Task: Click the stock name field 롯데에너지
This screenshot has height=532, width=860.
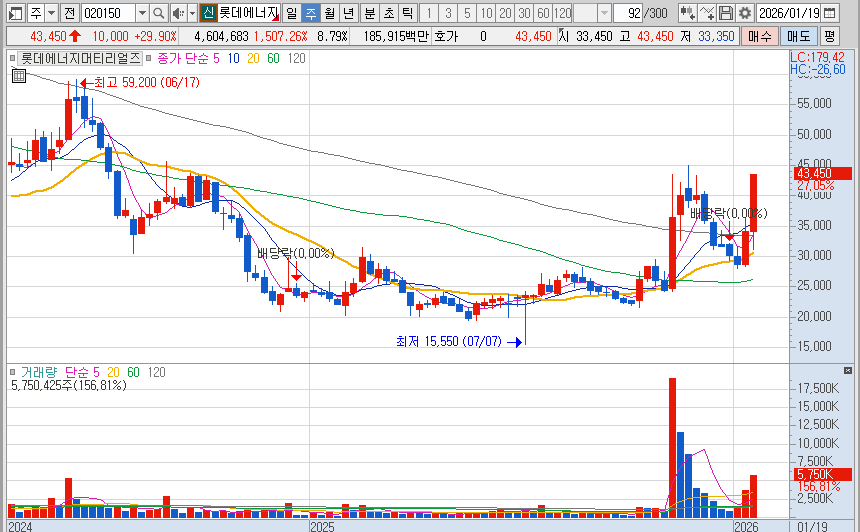Action: coord(248,13)
